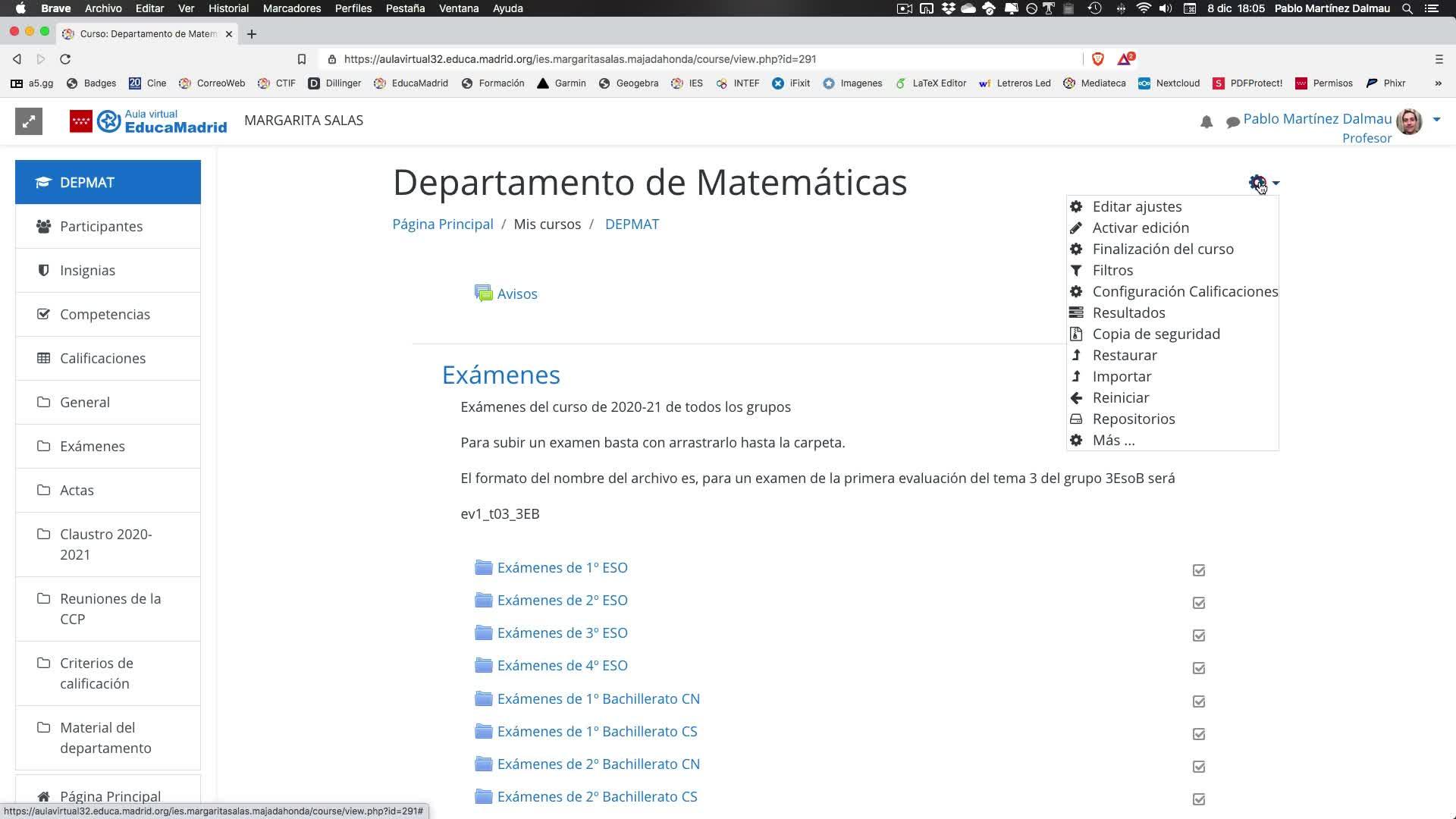
Task: Click the Brave Shields lion icon
Action: (1097, 59)
